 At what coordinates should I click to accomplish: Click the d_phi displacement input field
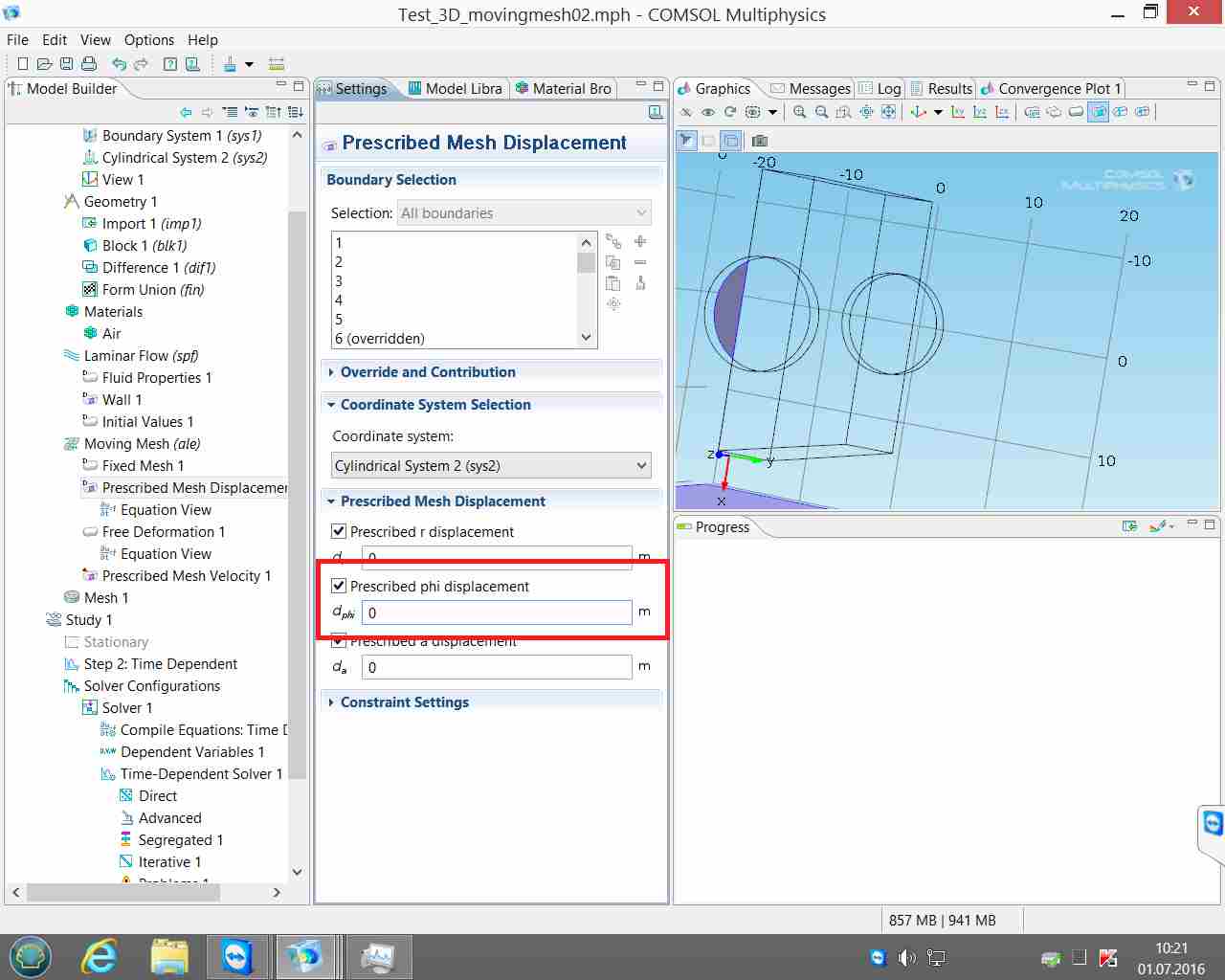pos(497,612)
